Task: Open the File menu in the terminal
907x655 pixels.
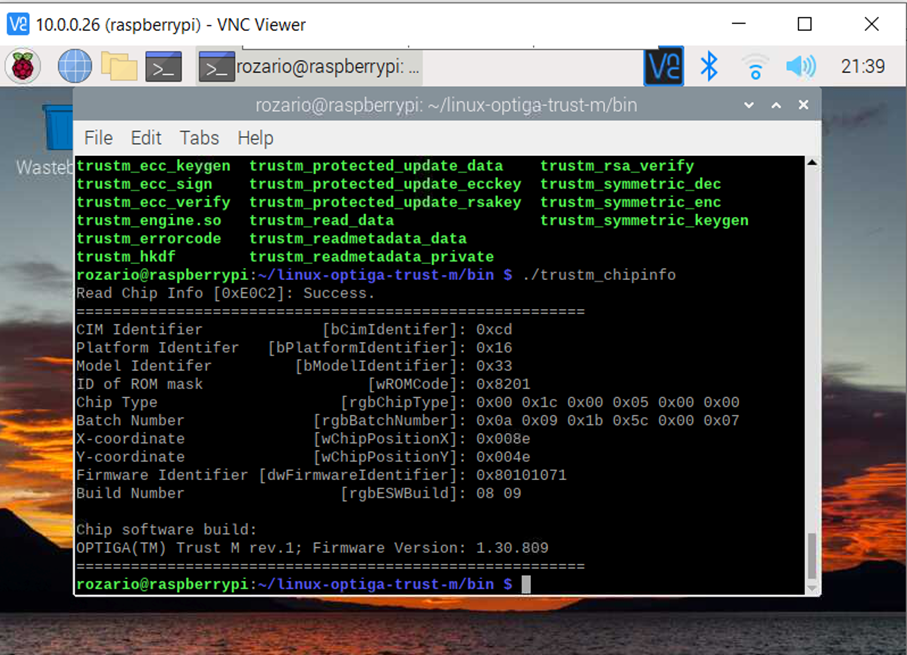Action: tap(98, 138)
